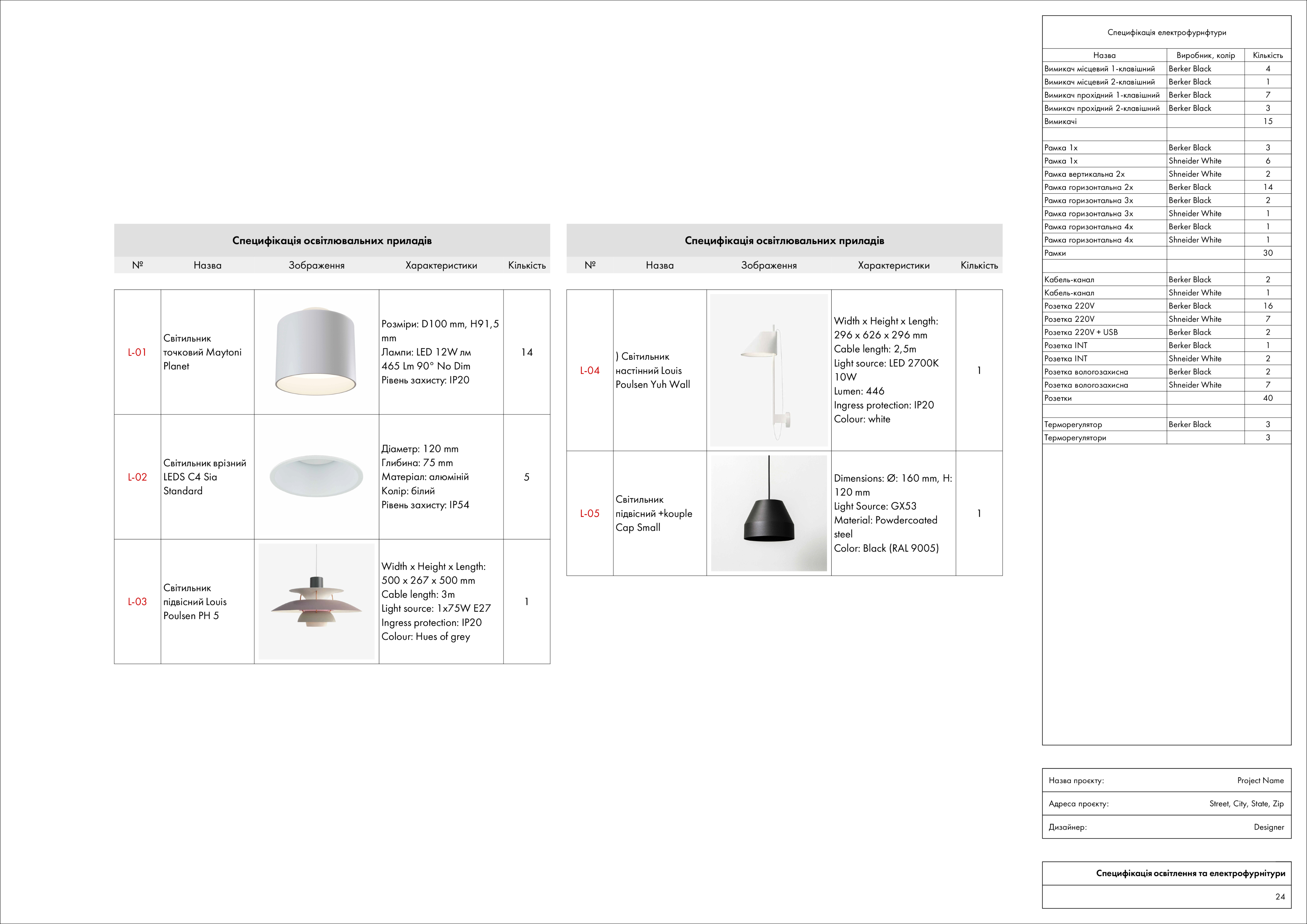Image resolution: width=1307 pixels, height=924 pixels.
Task: Click the L-04 item code
Action: tap(590, 370)
